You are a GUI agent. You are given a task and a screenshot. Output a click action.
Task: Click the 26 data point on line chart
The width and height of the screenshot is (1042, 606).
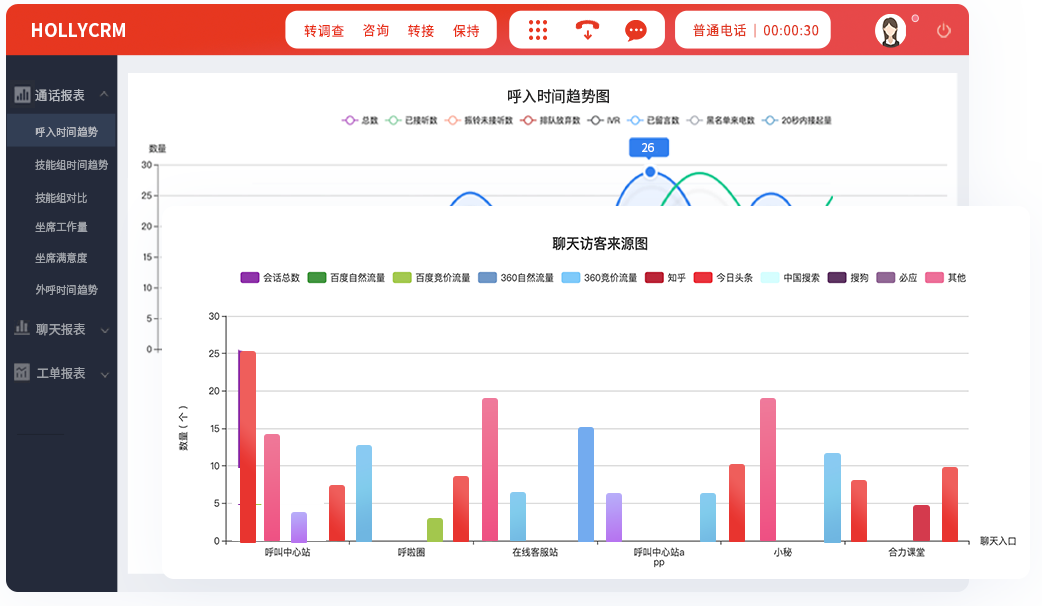[x=650, y=172]
